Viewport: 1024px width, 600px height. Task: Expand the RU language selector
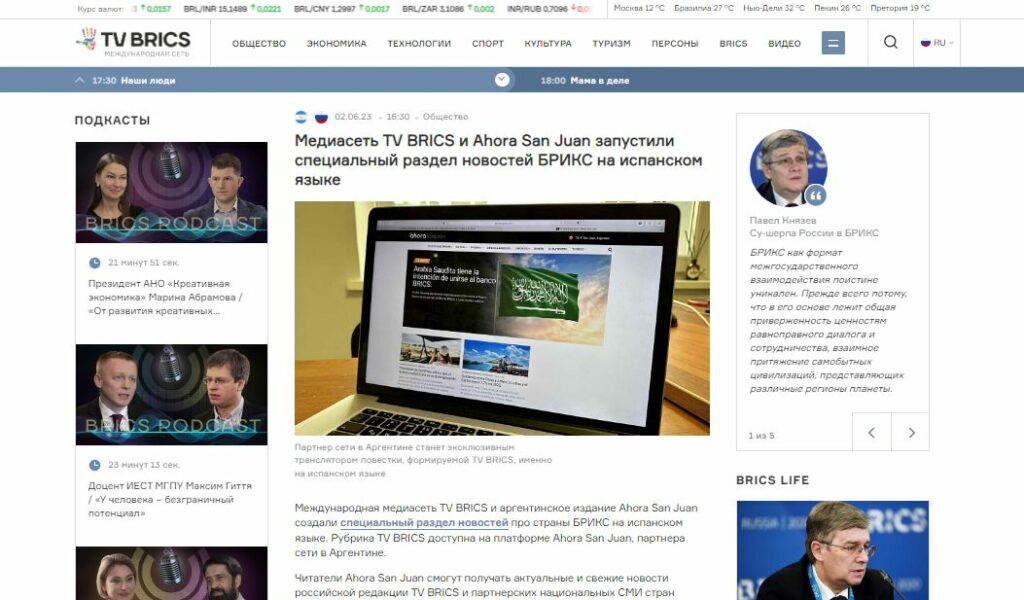tap(937, 43)
